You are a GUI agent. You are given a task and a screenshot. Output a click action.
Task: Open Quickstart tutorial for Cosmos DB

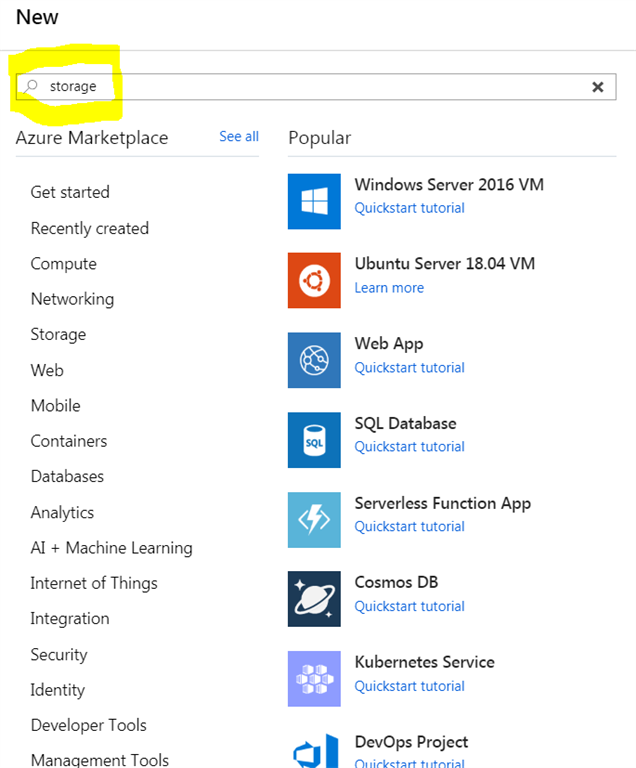point(410,606)
